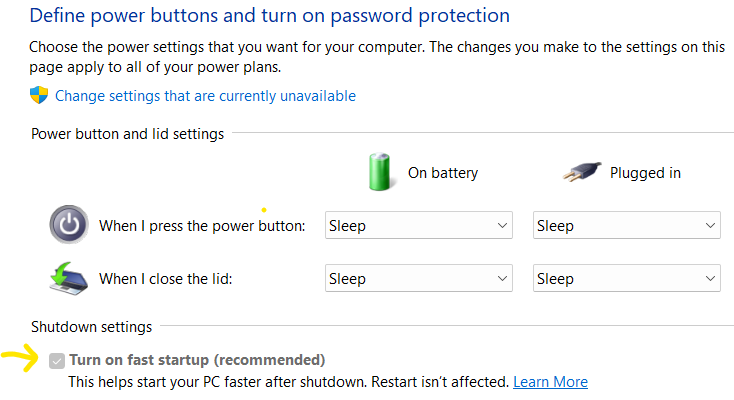The width and height of the screenshot is (734, 400).
Task: Open 'Change settings that are currently unavailable'
Action: pyautogui.click(x=205, y=96)
